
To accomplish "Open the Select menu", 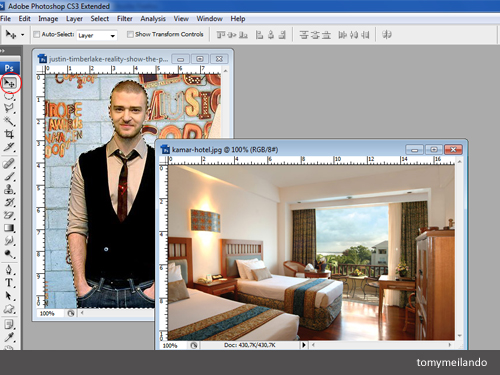I will tap(100, 19).
